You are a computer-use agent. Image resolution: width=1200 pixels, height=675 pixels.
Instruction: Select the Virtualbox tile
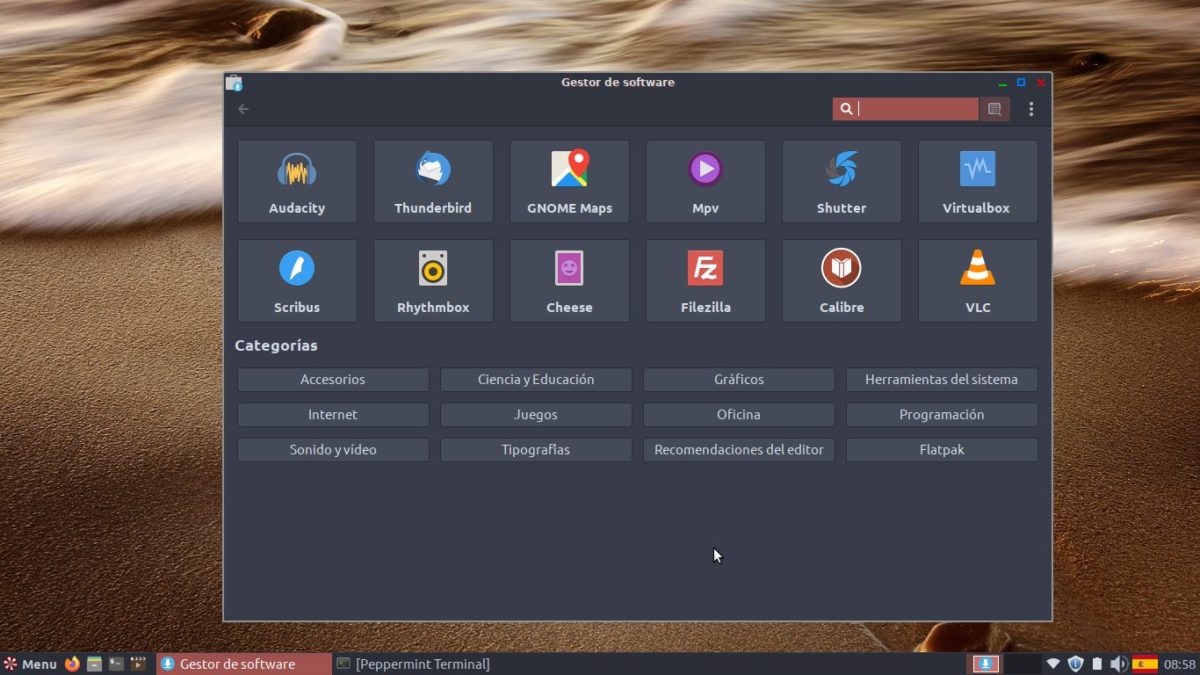pos(977,181)
